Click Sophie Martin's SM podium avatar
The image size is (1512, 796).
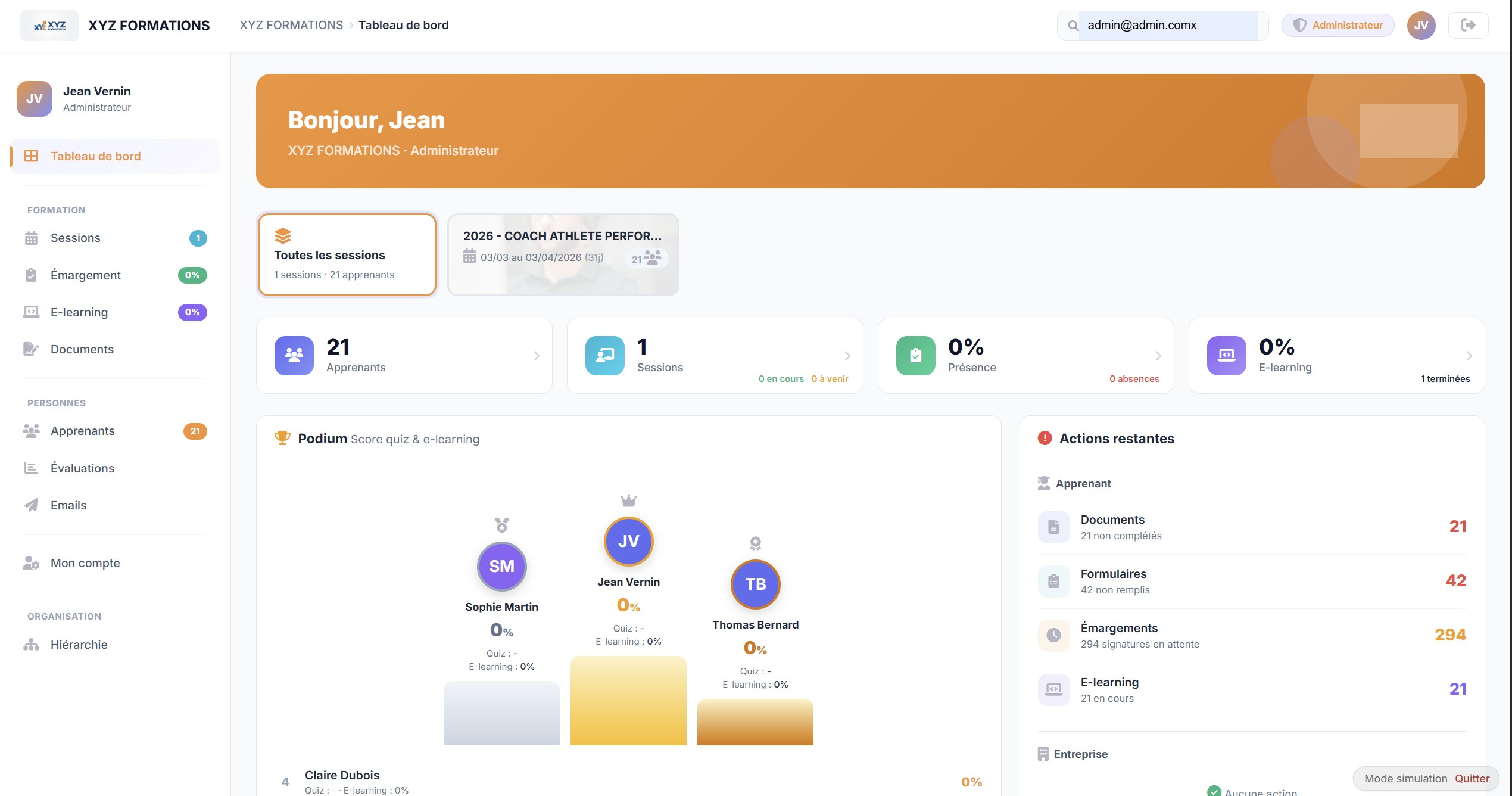coord(501,566)
